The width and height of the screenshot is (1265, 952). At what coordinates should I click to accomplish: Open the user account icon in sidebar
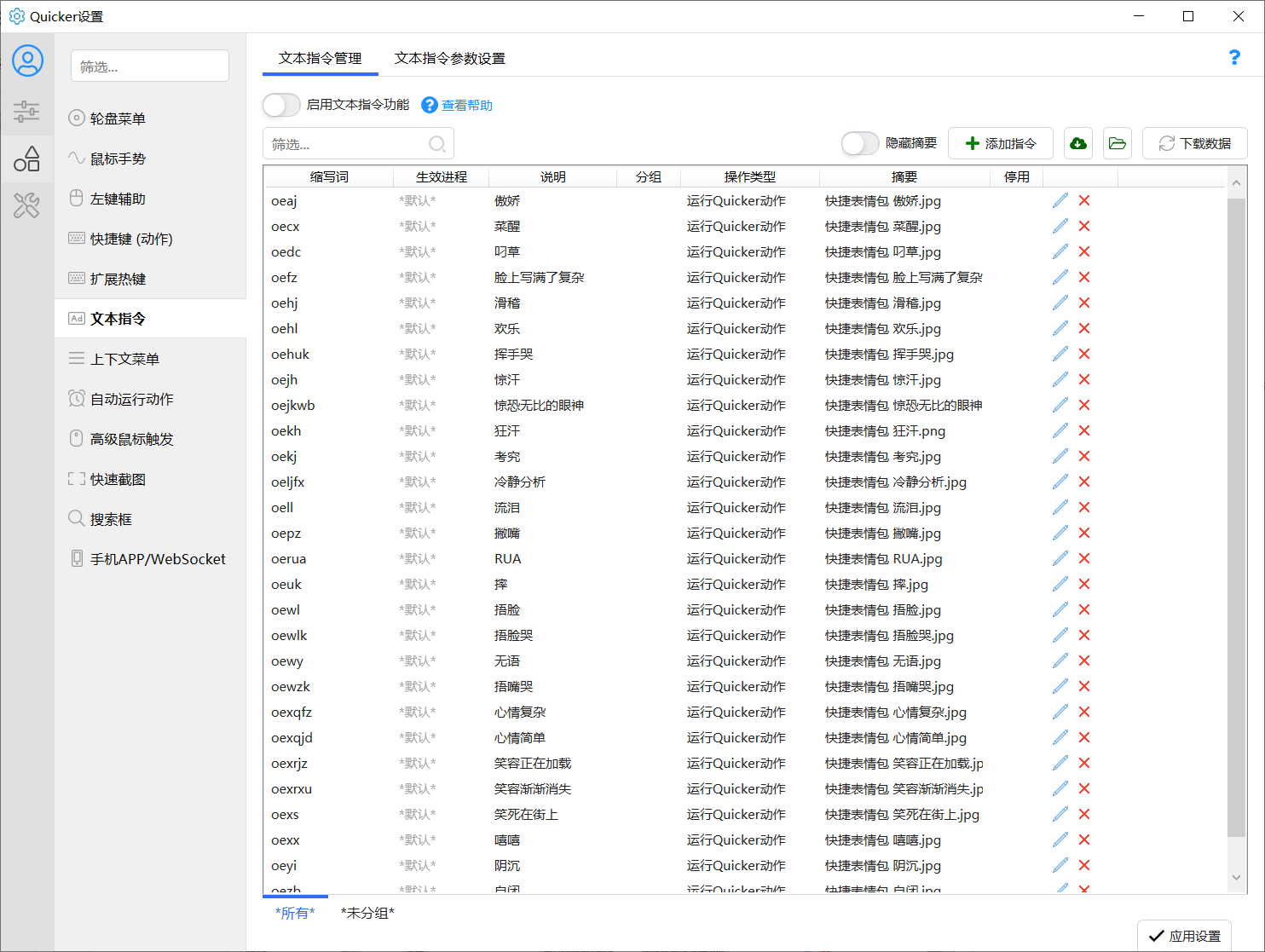[x=27, y=61]
